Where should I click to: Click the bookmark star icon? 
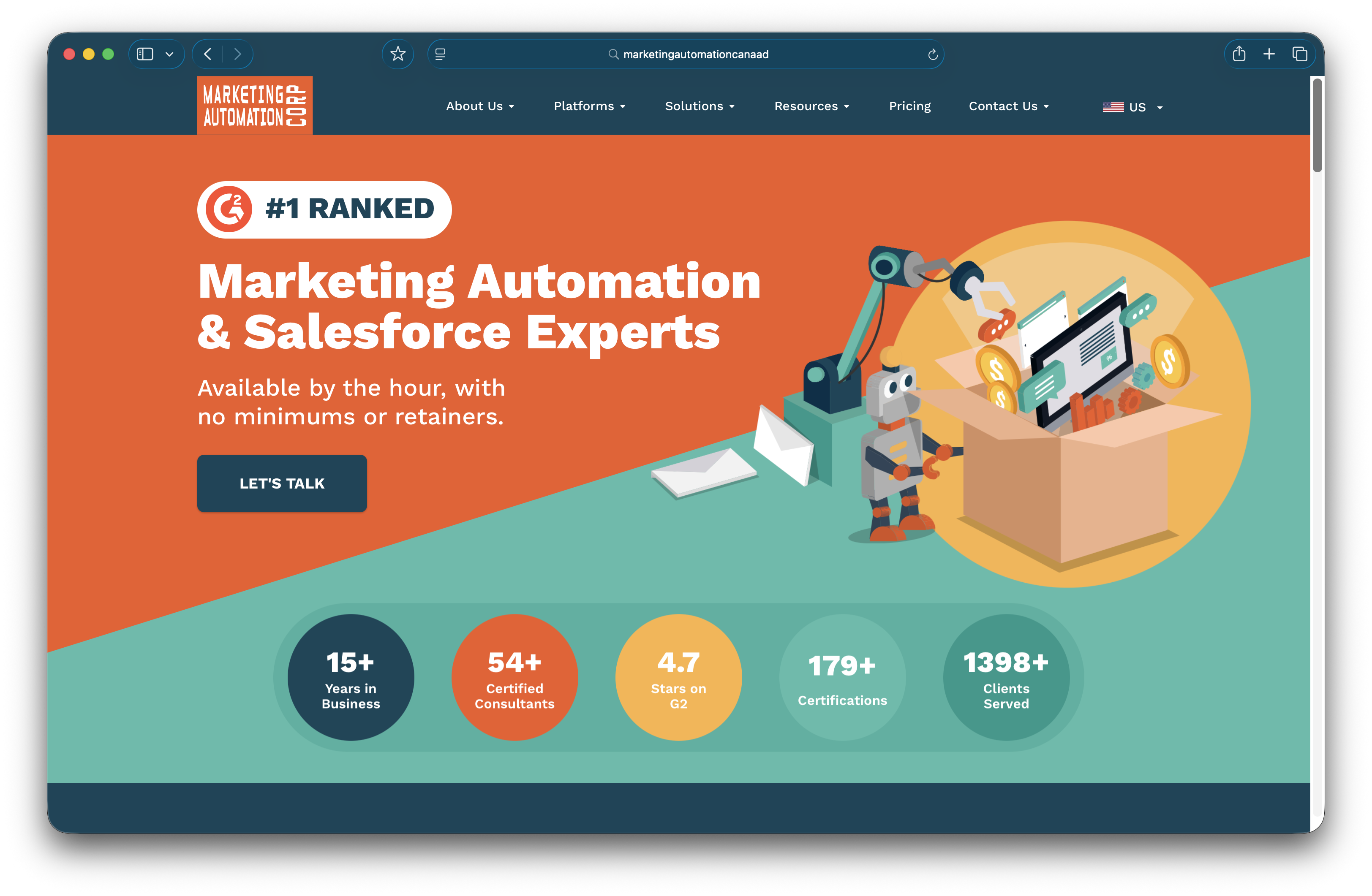pos(398,54)
